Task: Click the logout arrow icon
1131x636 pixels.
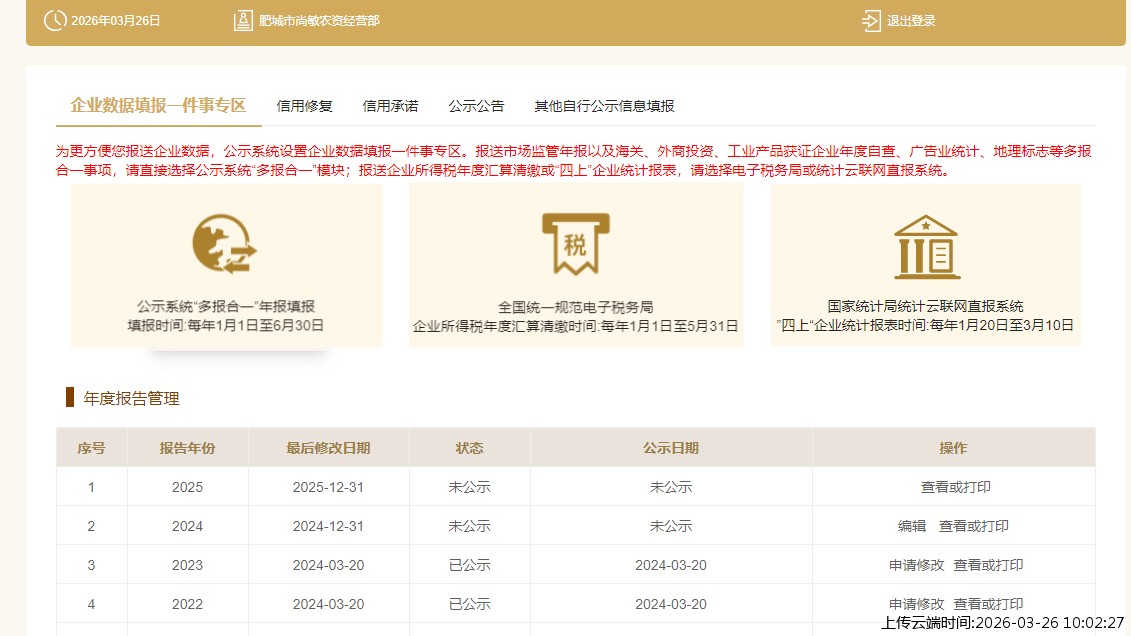Action: pos(871,21)
